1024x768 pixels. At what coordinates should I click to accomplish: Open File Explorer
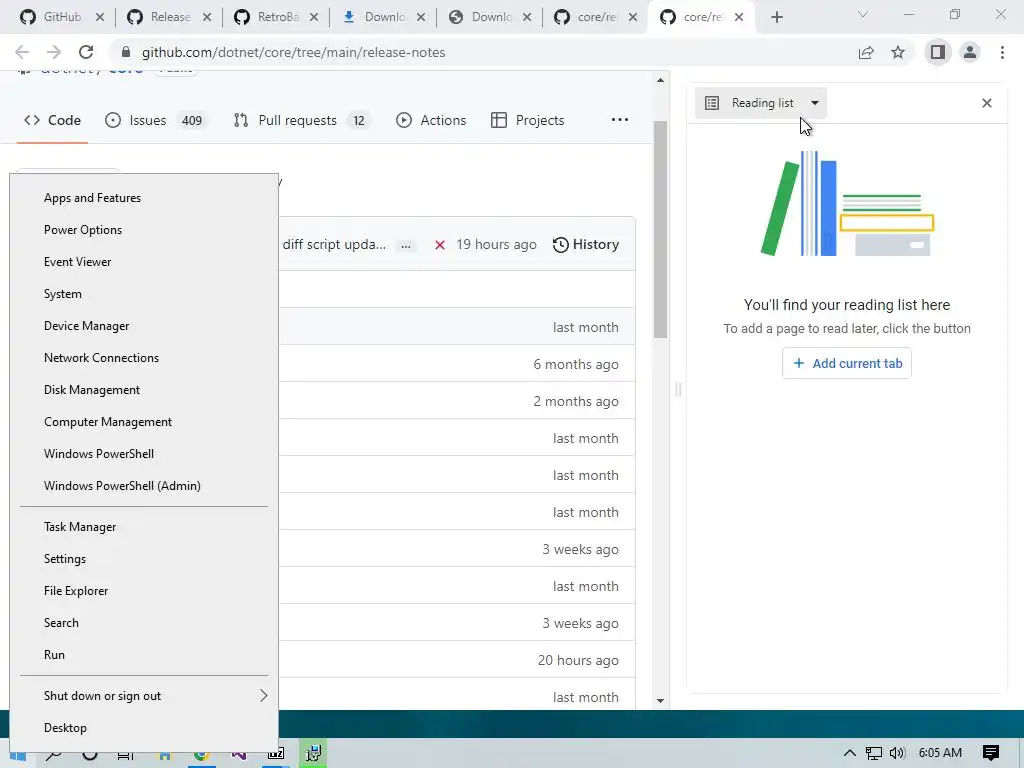144,591
